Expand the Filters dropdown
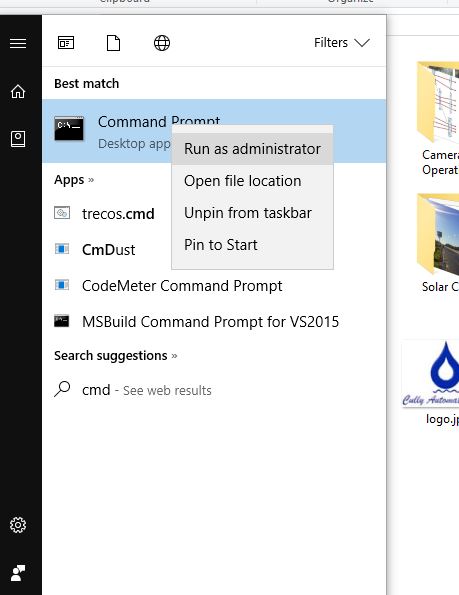 pos(342,42)
